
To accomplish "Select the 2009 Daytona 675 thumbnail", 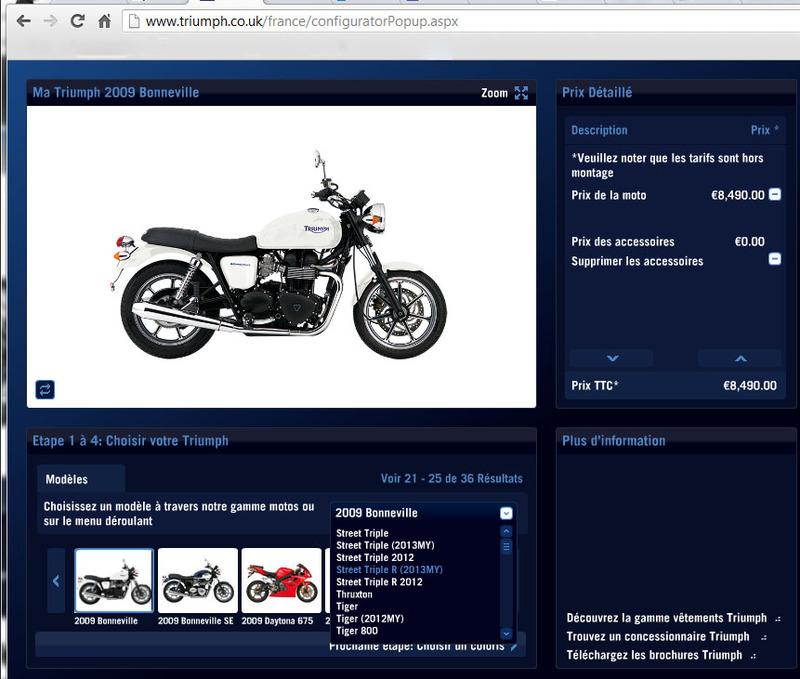I will (x=282, y=581).
